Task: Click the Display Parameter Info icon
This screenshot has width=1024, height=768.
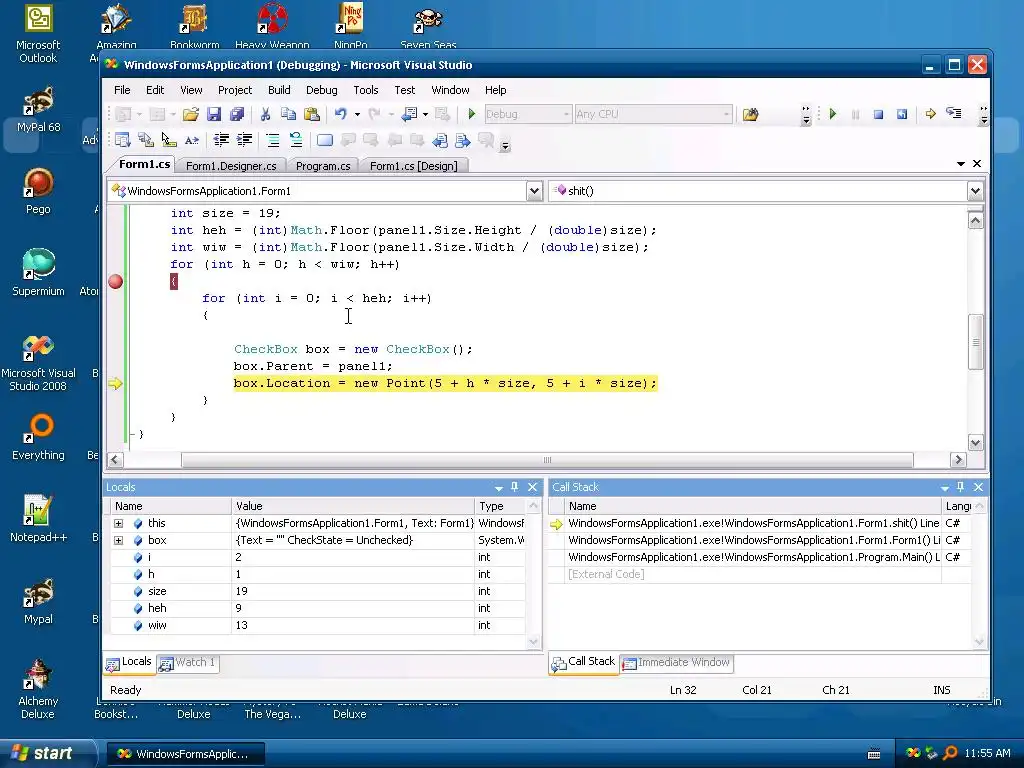Action: click(x=146, y=140)
